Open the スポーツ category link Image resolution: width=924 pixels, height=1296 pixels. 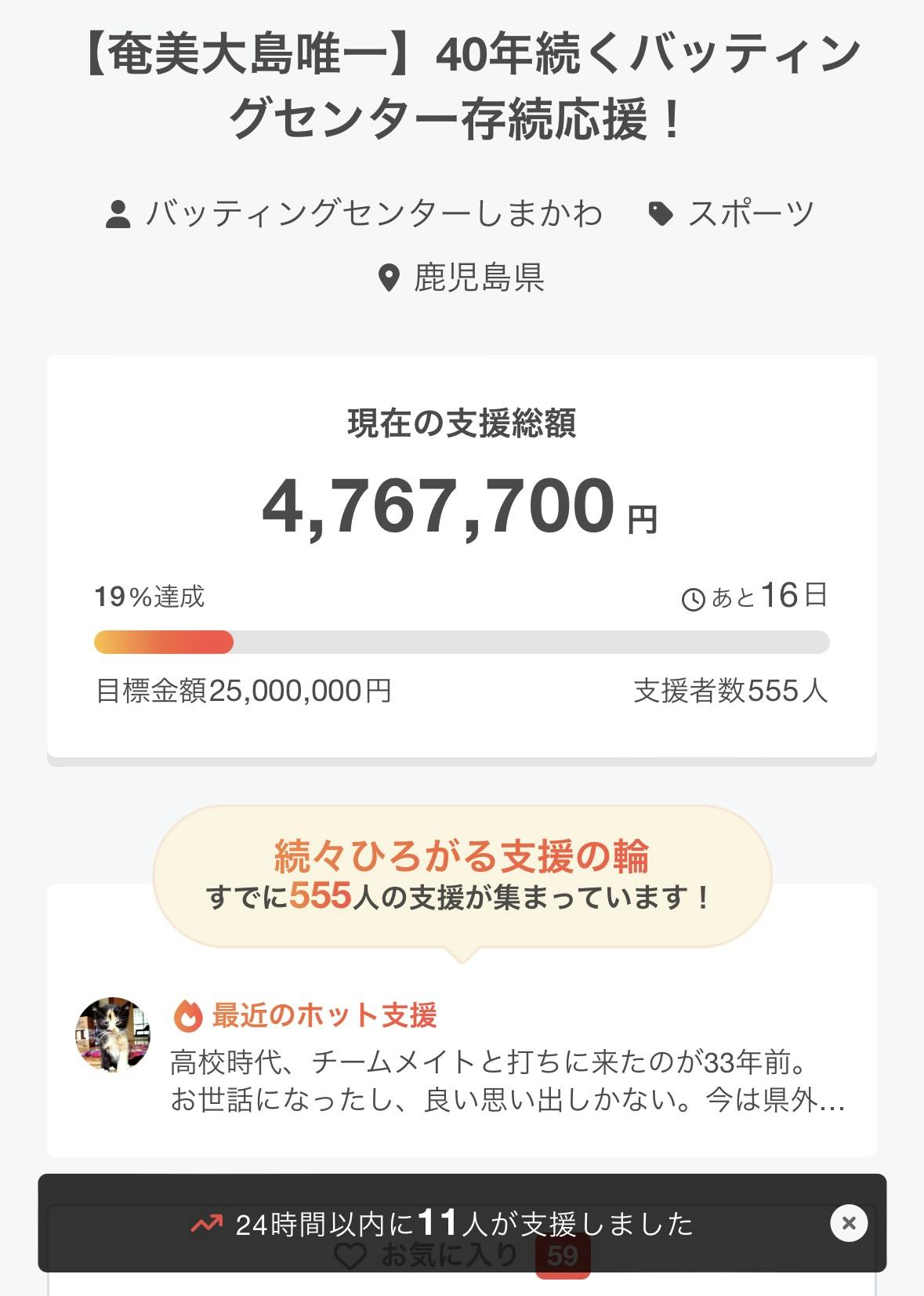(751, 213)
